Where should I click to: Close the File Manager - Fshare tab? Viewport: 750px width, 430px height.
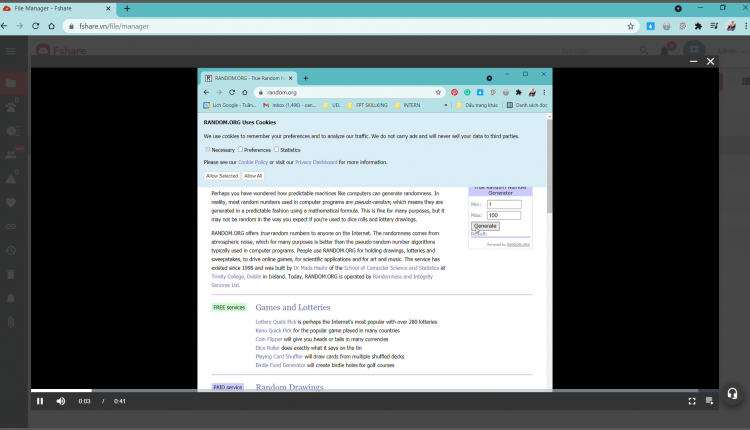point(108,9)
